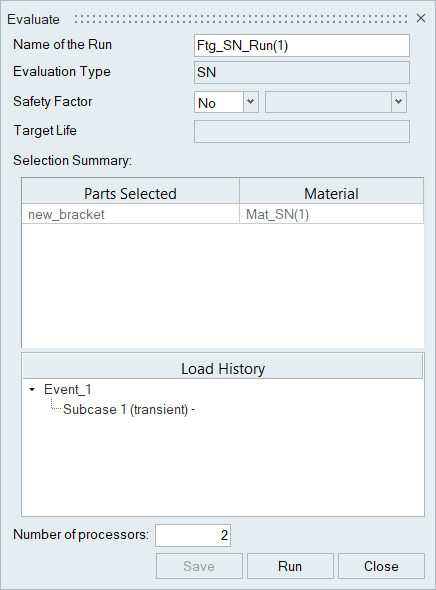
Task: Select Subcase 1 (transient) in Load History
Action: [x=129, y=409]
